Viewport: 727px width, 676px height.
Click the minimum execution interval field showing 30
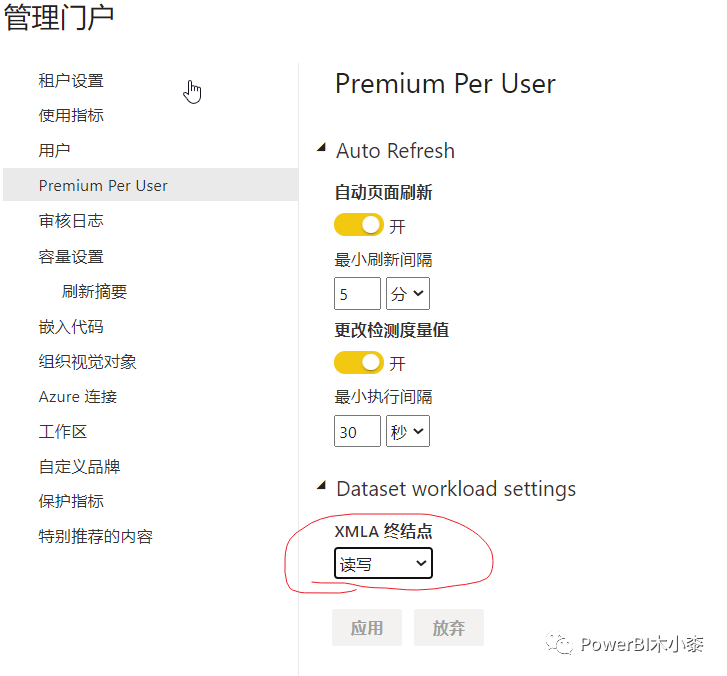click(357, 431)
